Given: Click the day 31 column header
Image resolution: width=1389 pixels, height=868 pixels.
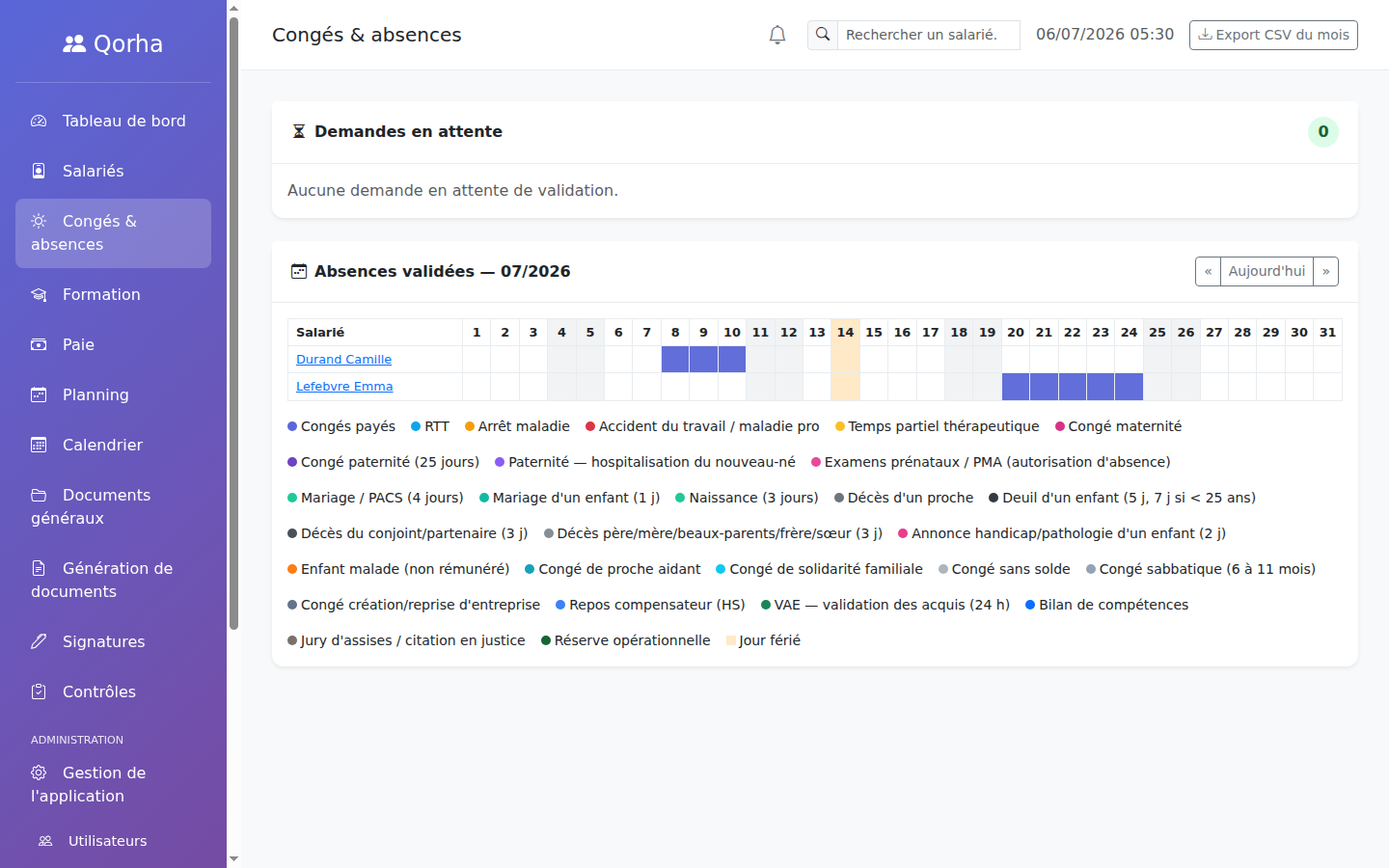Looking at the screenshot, I should point(1327,333).
